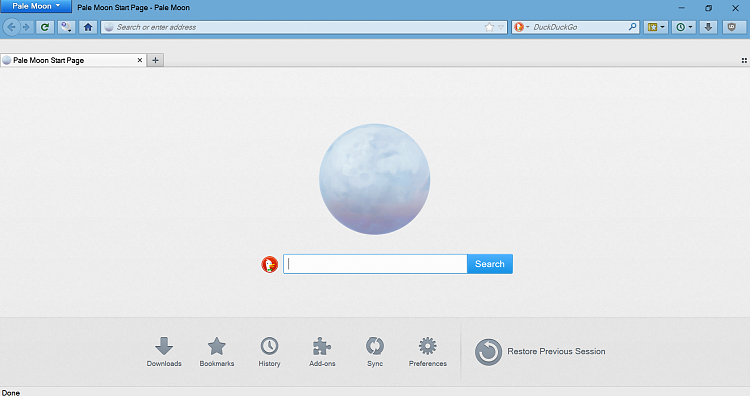Image resolution: width=750 pixels, height=396 pixels.
Task: Click the large Pale Moon logo image
Action: click(375, 179)
